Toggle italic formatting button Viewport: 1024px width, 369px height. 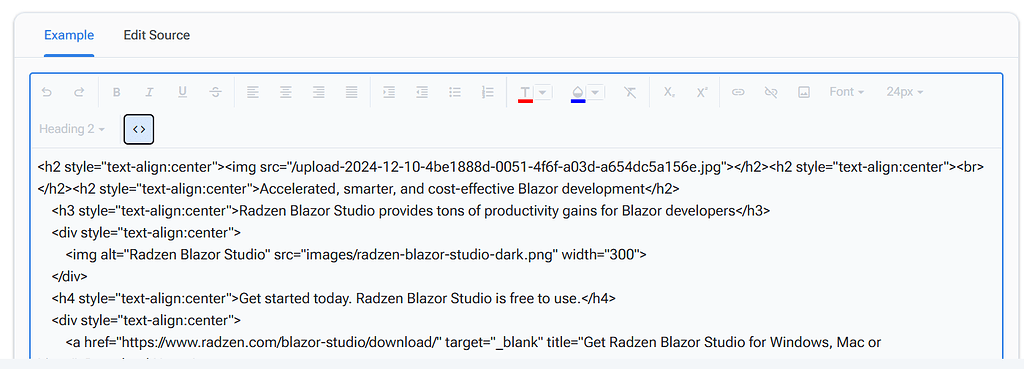(150, 92)
